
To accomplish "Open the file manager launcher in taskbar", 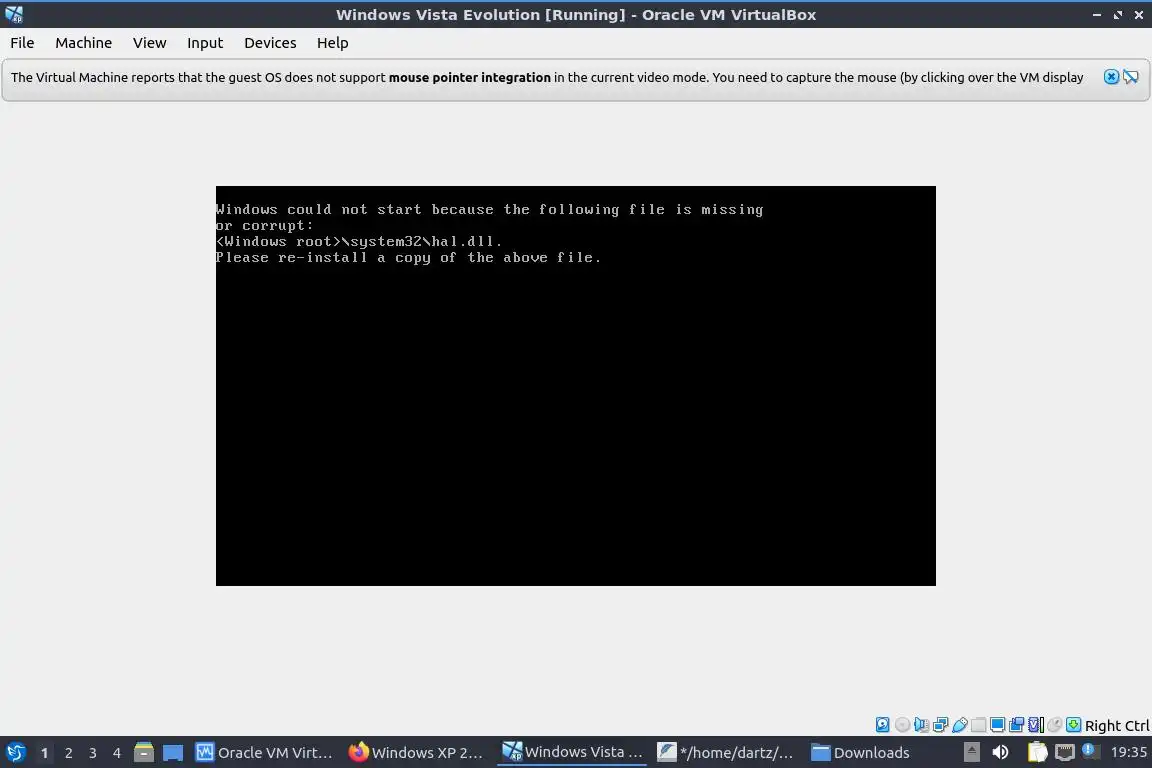I will click(x=144, y=752).
